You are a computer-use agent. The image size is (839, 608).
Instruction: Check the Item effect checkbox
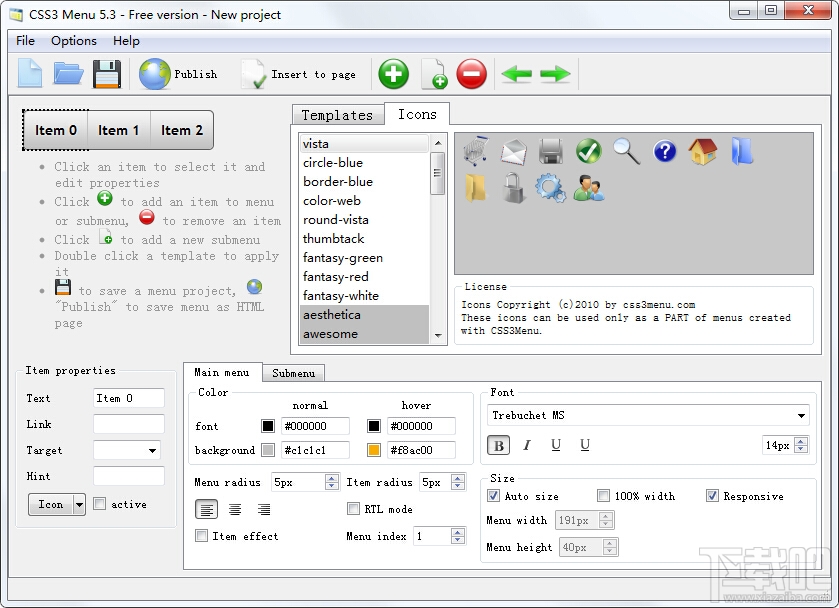coord(201,536)
